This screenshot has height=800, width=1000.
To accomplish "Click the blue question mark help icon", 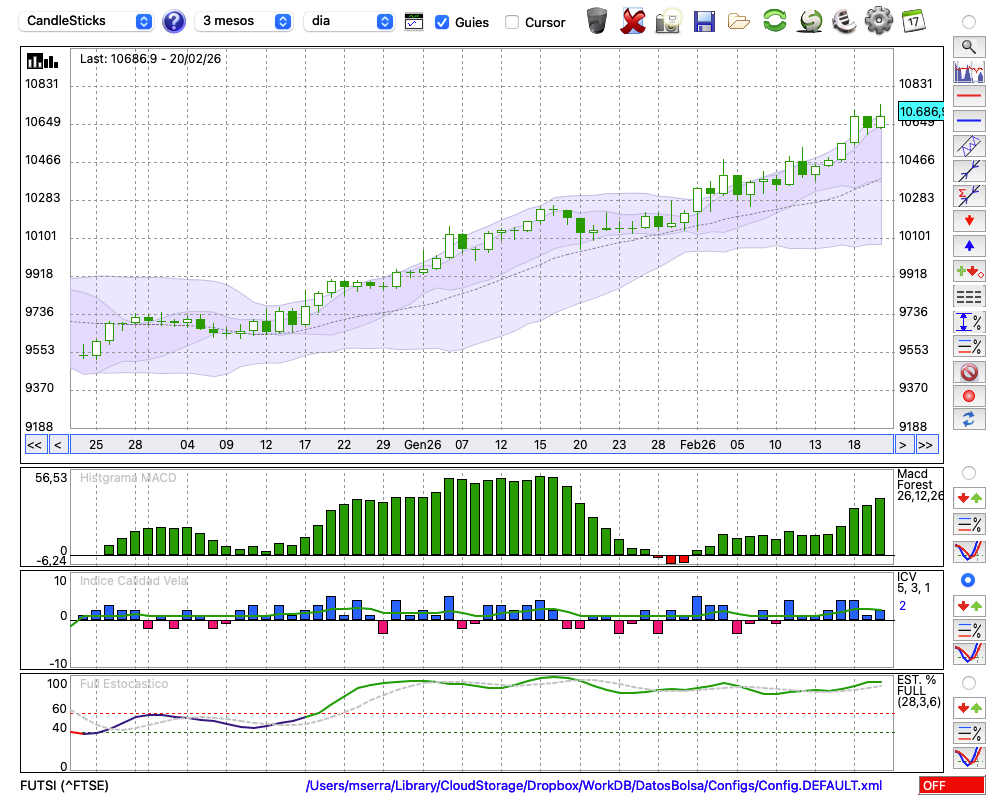I will pyautogui.click(x=174, y=21).
